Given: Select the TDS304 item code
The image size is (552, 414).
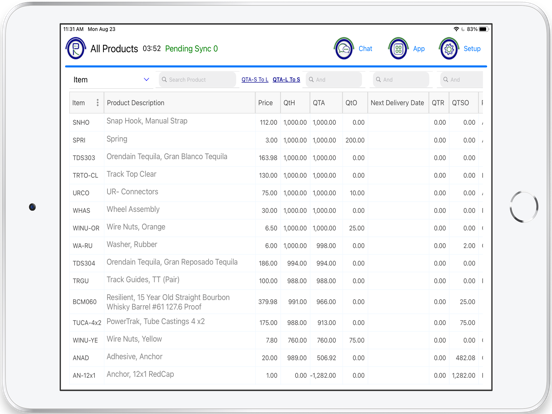Looking at the screenshot, I should point(84,263).
